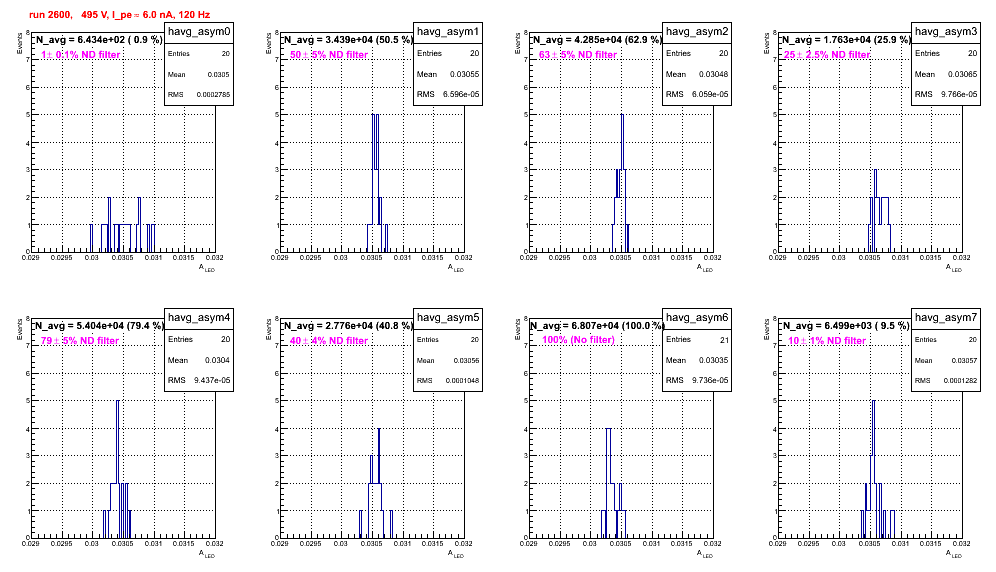
Task: Click the Entries value 21 in havg_asym6
Action: pos(724,340)
